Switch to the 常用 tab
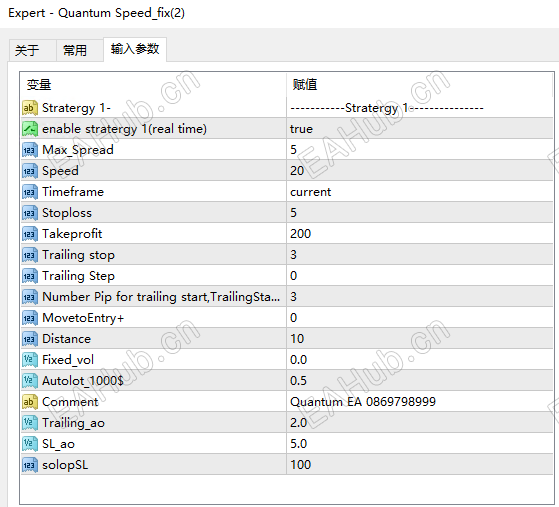The image size is (559, 507). point(80,50)
